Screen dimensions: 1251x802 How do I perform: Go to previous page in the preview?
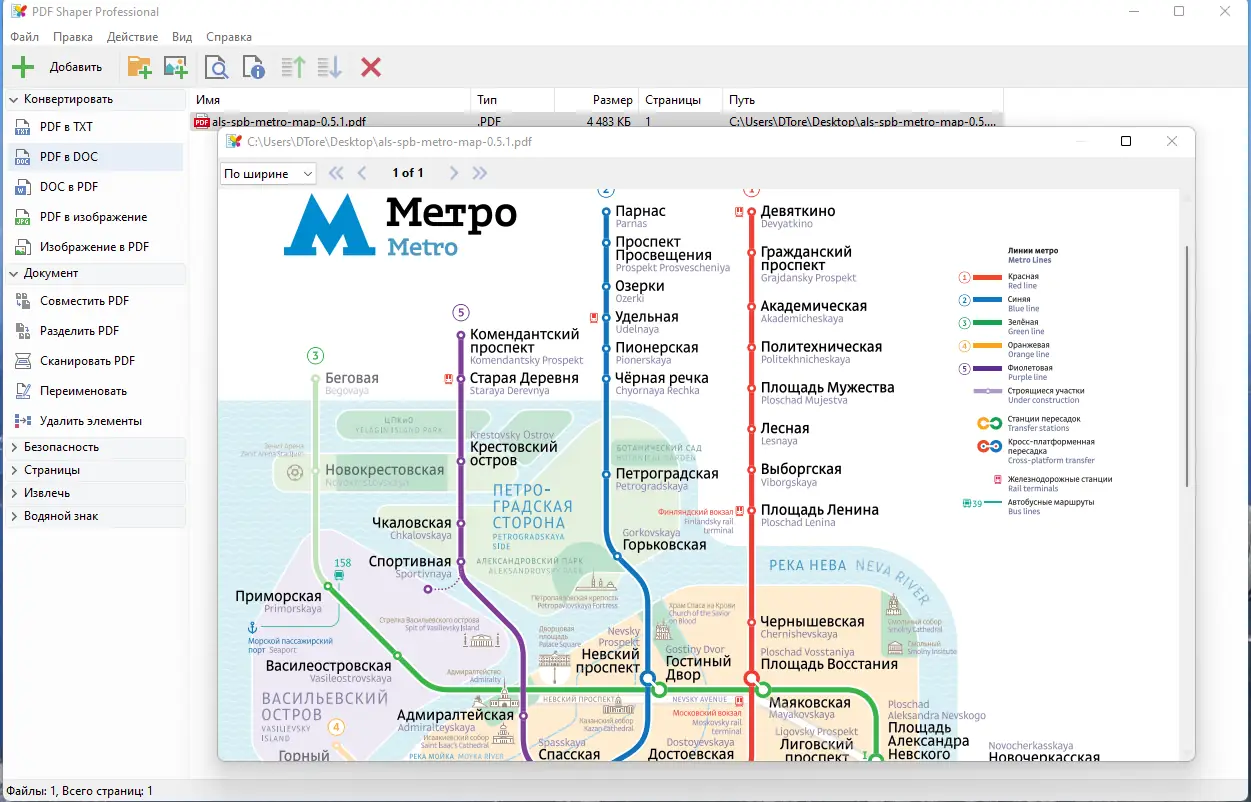click(362, 173)
